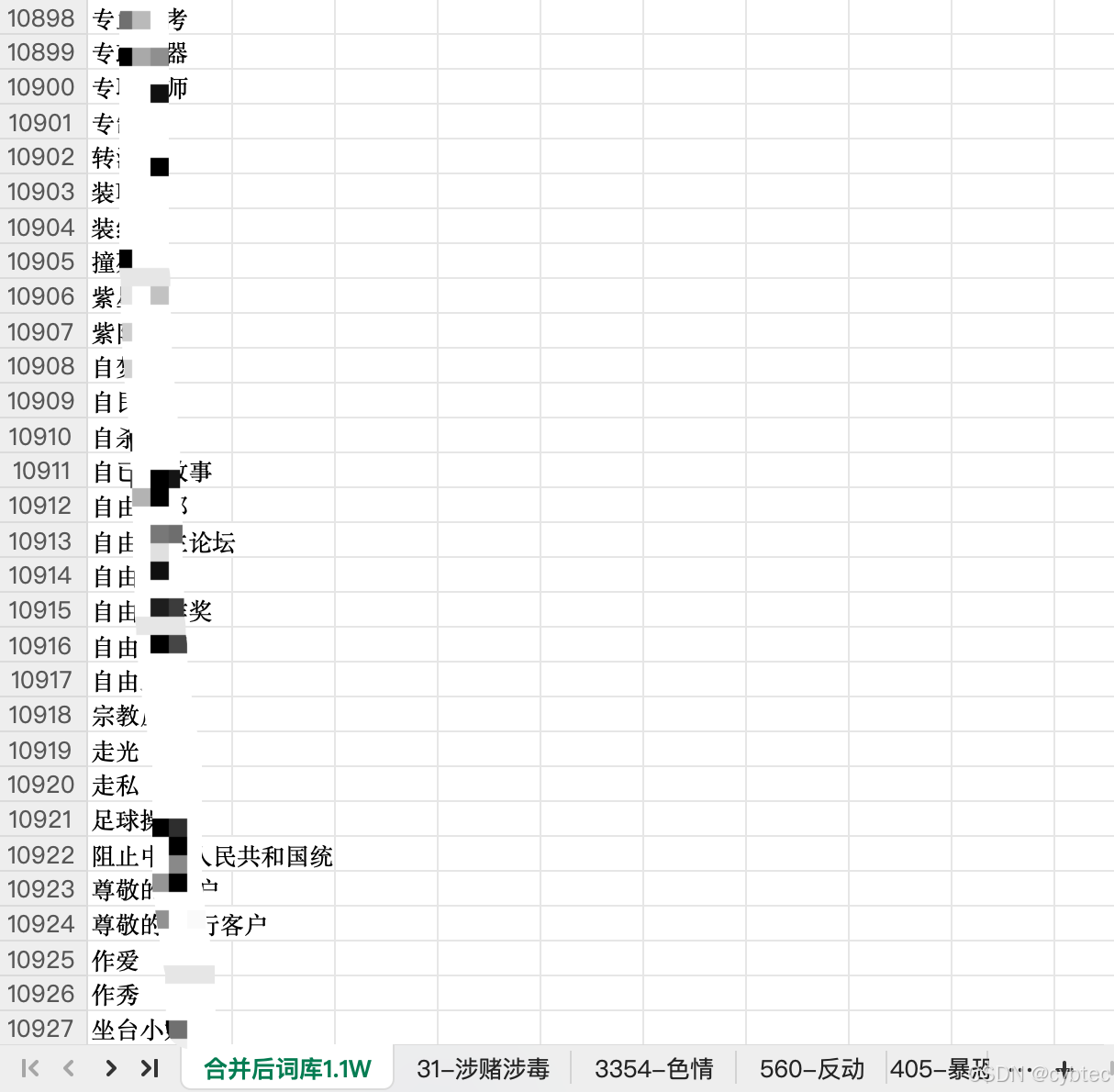Image resolution: width=1114 pixels, height=1092 pixels.
Task: Select row header 10898
Action: [43, 17]
